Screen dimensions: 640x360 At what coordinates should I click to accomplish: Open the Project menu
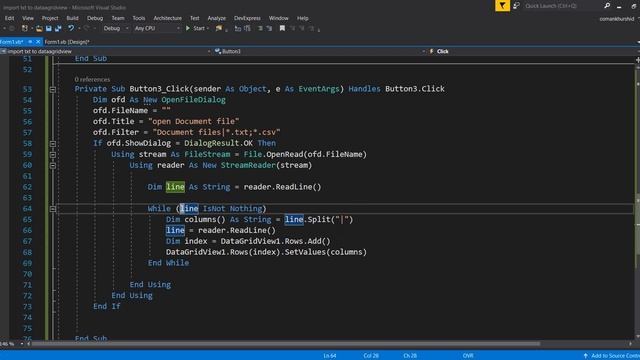pyautogui.click(x=50, y=18)
